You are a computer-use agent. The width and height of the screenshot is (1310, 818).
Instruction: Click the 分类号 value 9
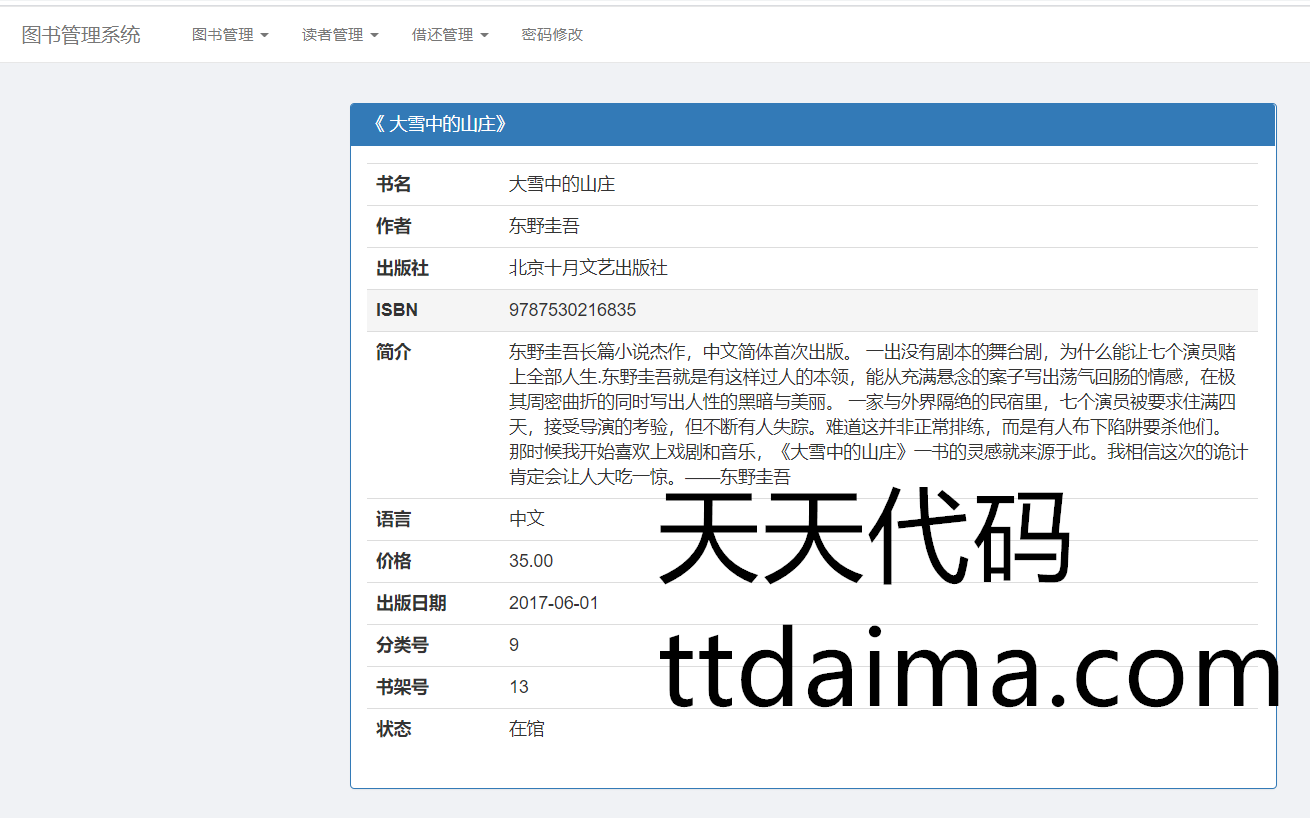tap(514, 645)
